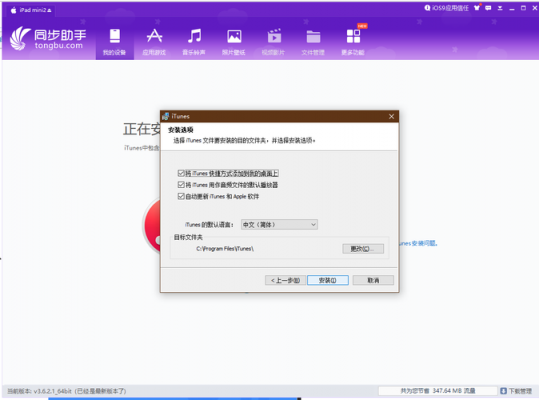The height and width of the screenshot is (400, 539).
Task: Click the Tongbu Assistant logo
Action: pos(48,39)
